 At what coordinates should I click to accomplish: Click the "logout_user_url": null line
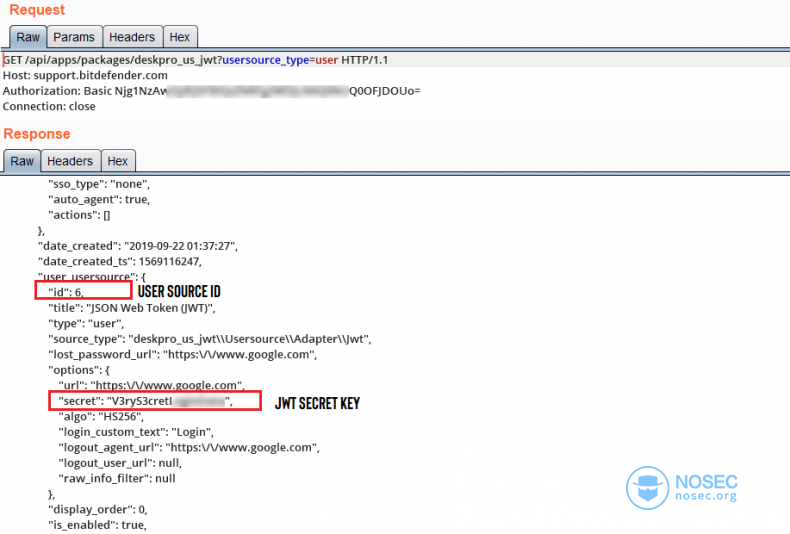coord(120,463)
